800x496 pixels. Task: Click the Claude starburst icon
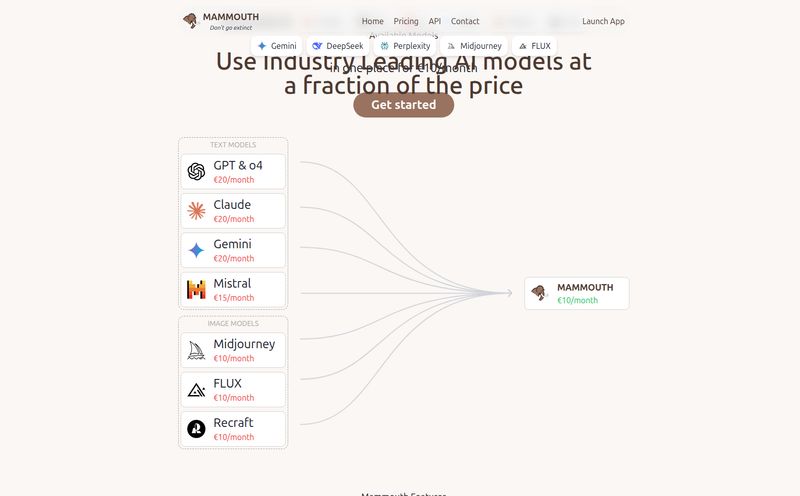(x=196, y=211)
